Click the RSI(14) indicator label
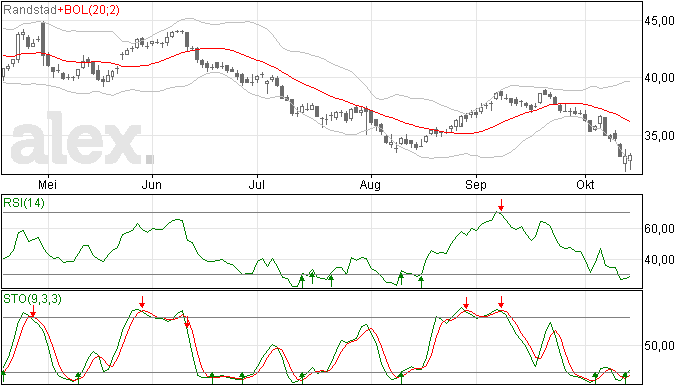 point(24,203)
